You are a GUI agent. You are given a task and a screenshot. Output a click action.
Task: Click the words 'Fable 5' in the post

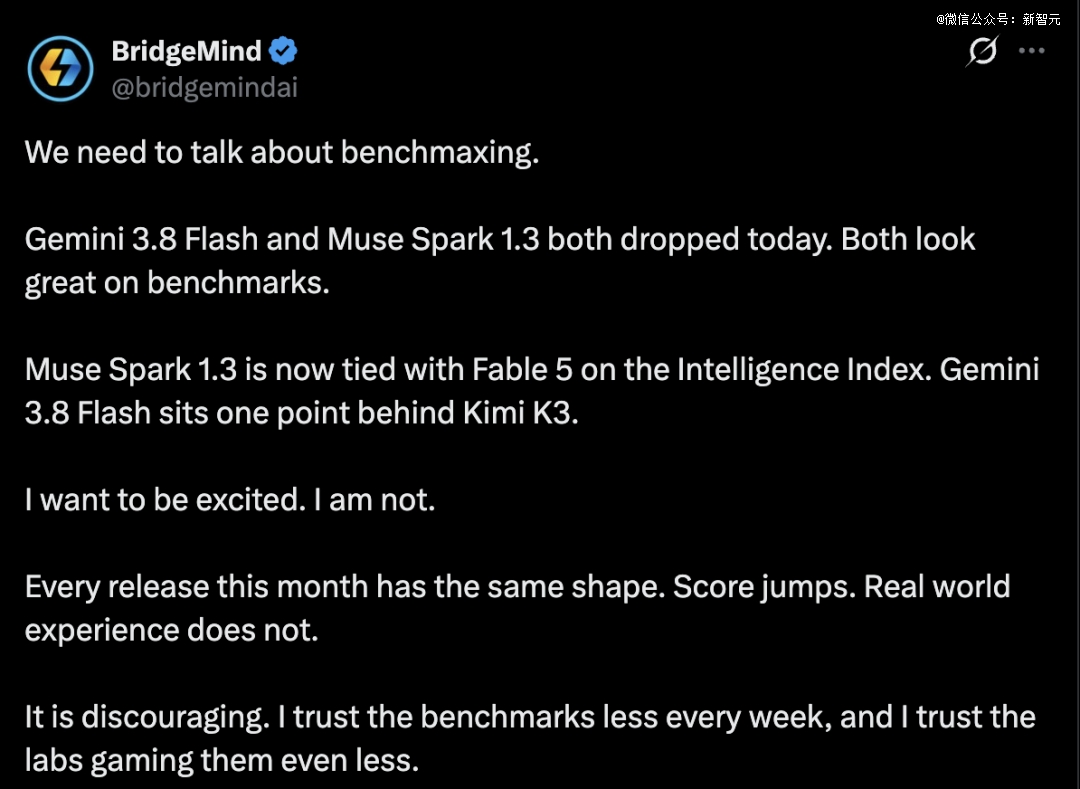coord(522,370)
